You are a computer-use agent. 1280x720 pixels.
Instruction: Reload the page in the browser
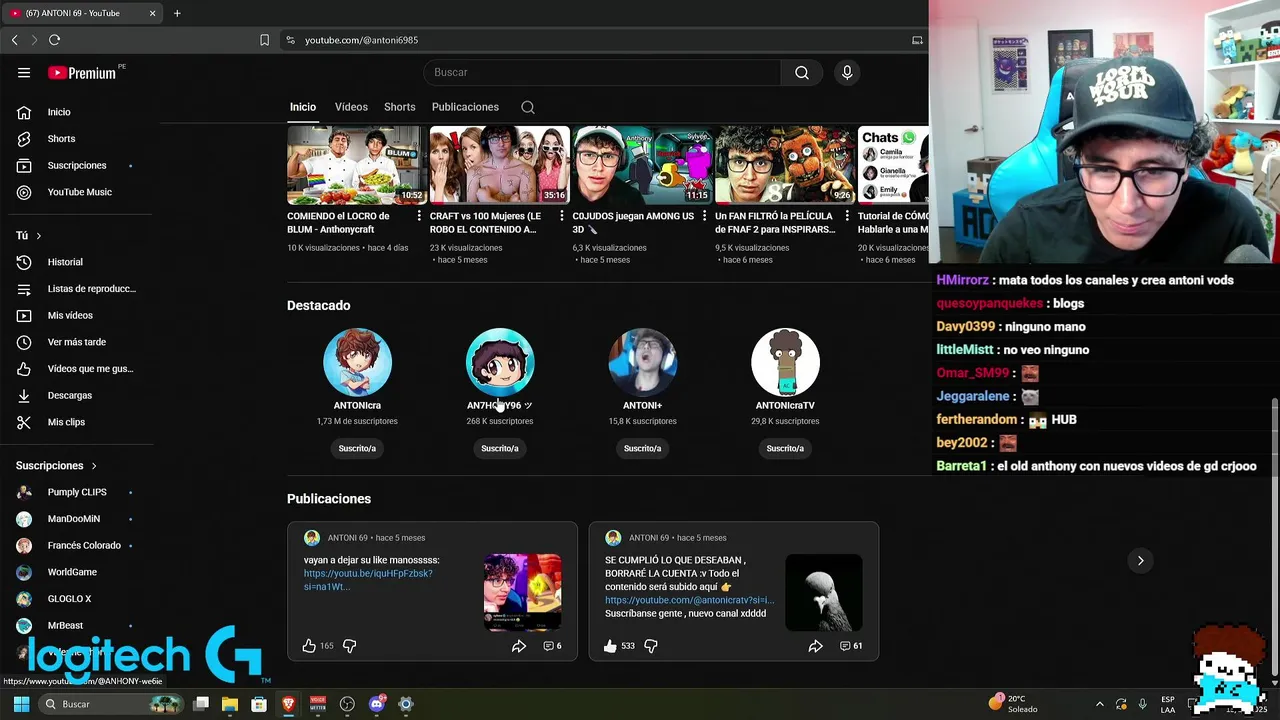(x=54, y=40)
